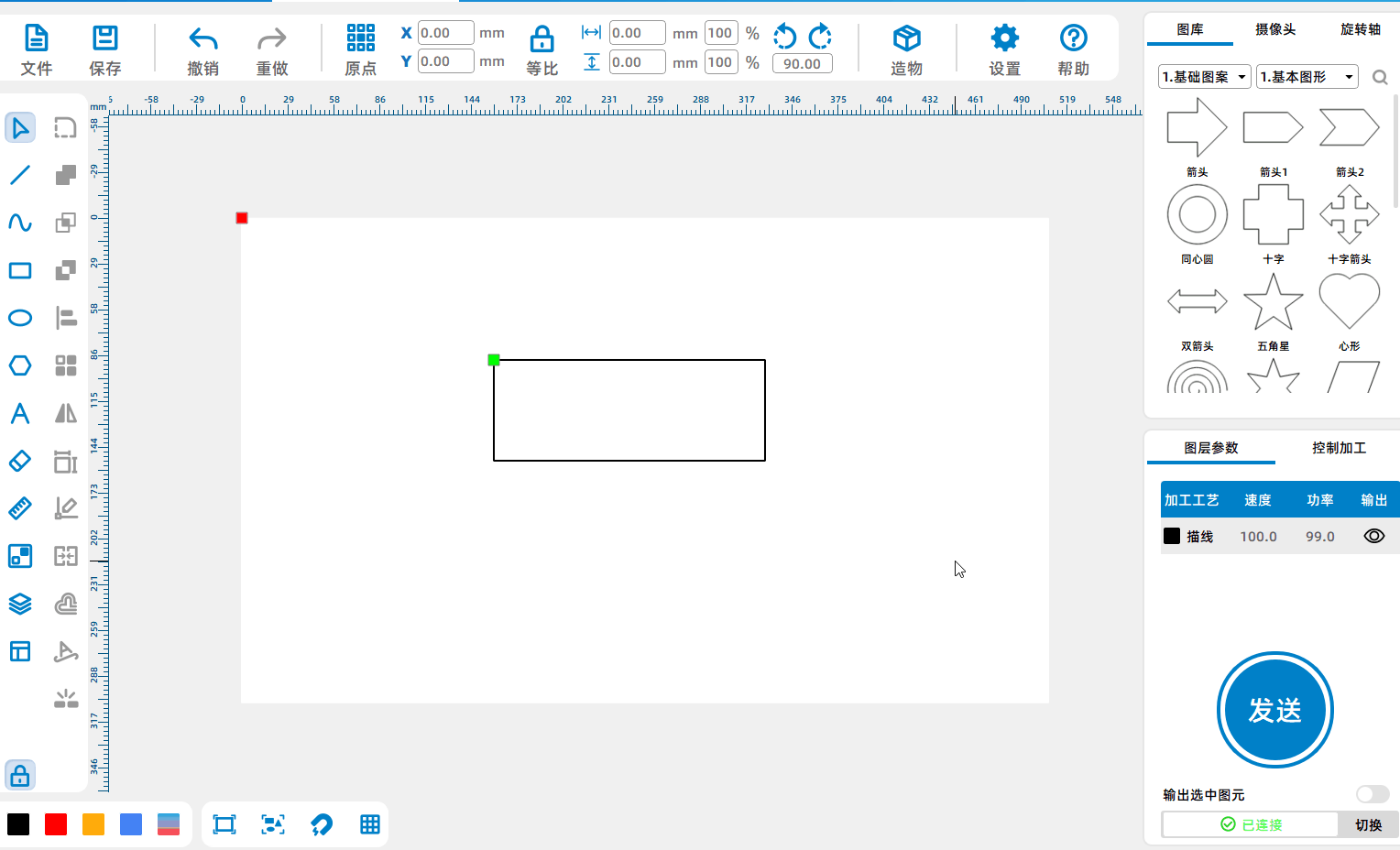Image resolution: width=1400 pixels, height=850 pixels.
Task: Expand the 1.基础图案 category dropdown
Action: click(x=1204, y=77)
